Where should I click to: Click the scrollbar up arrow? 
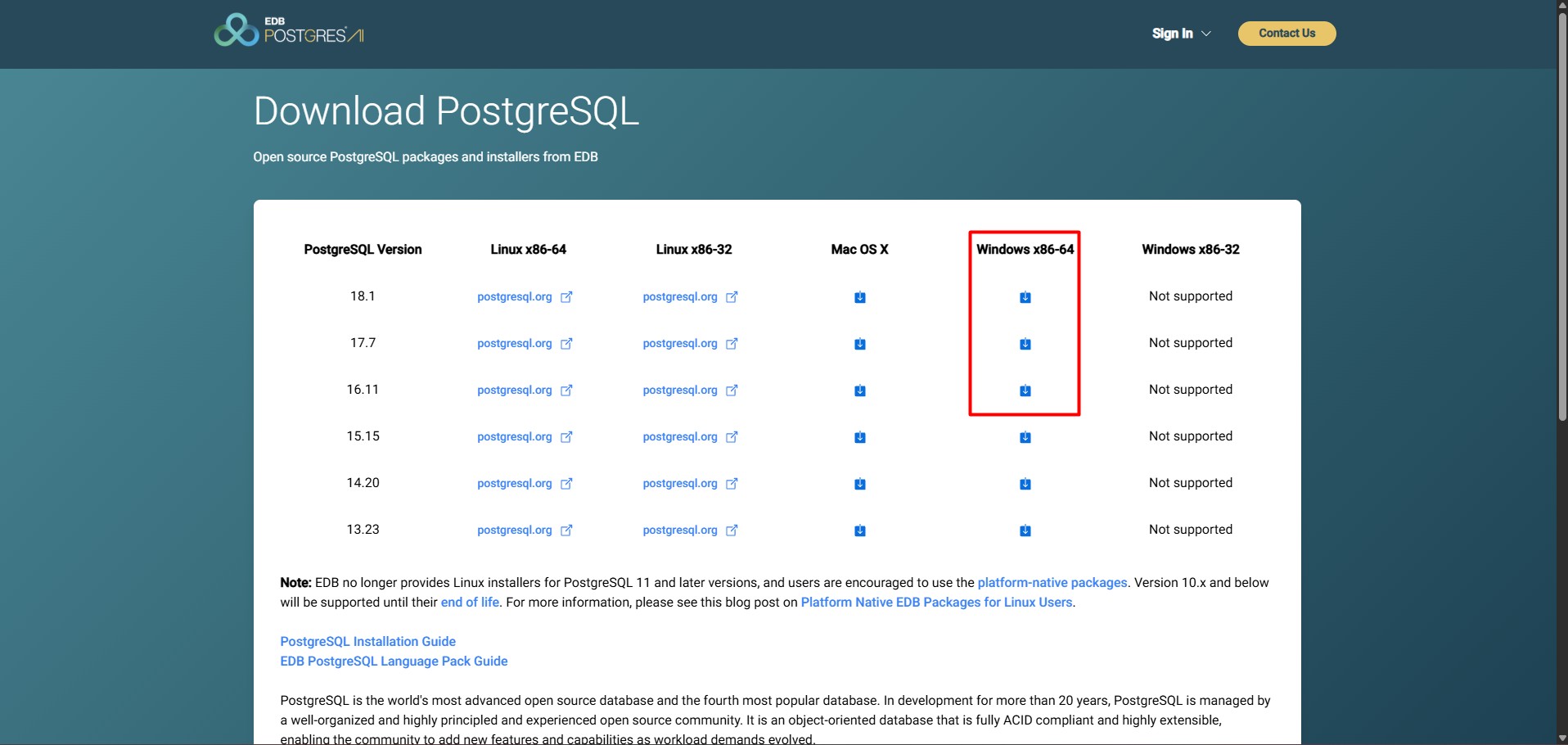coord(1562,6)
